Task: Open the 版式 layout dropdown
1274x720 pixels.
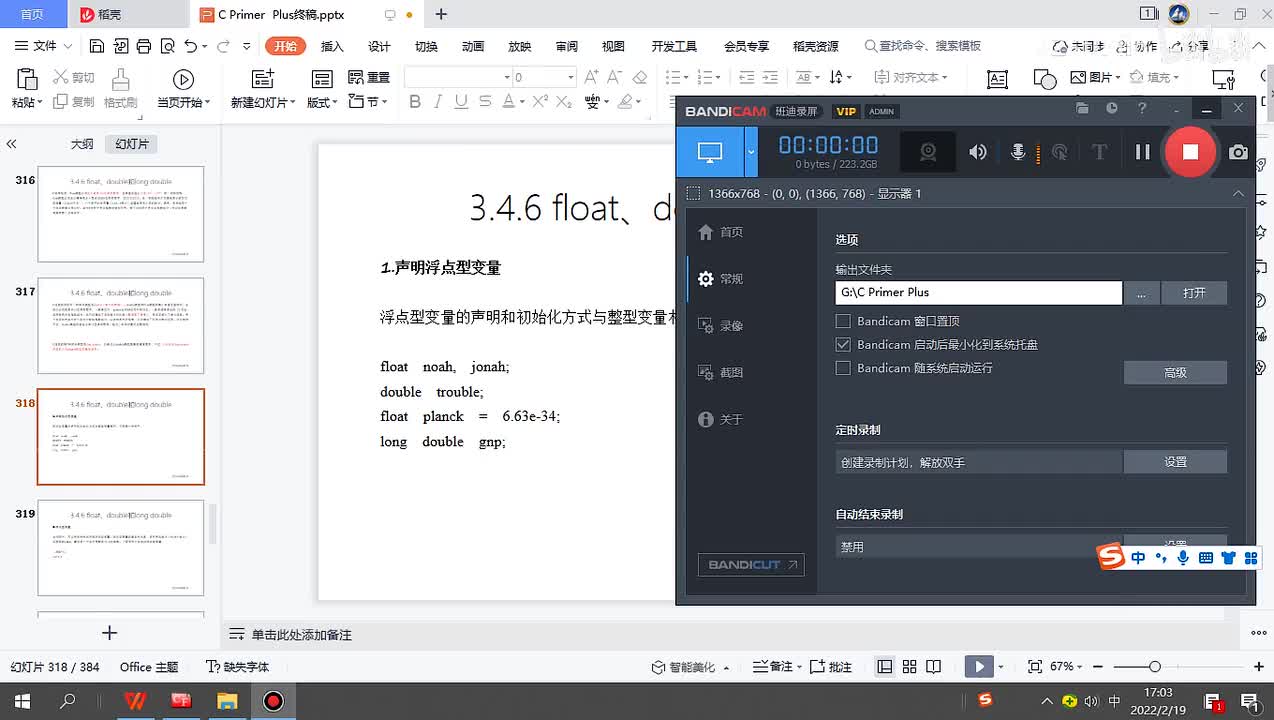Action: tap(322, 102)
